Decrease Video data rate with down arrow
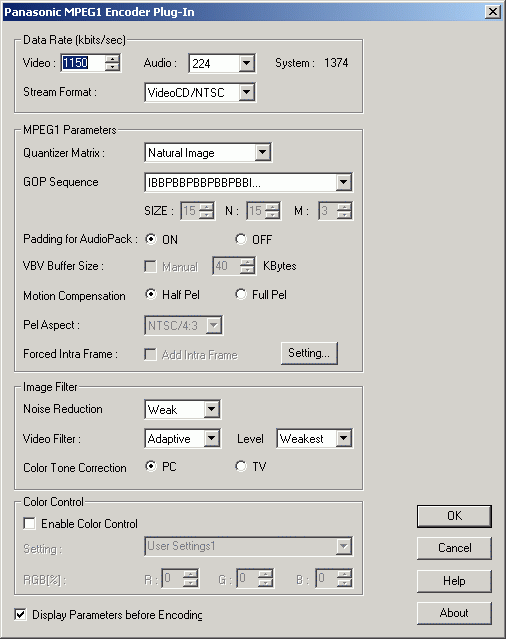506x639 pixels. click(112, 67)
